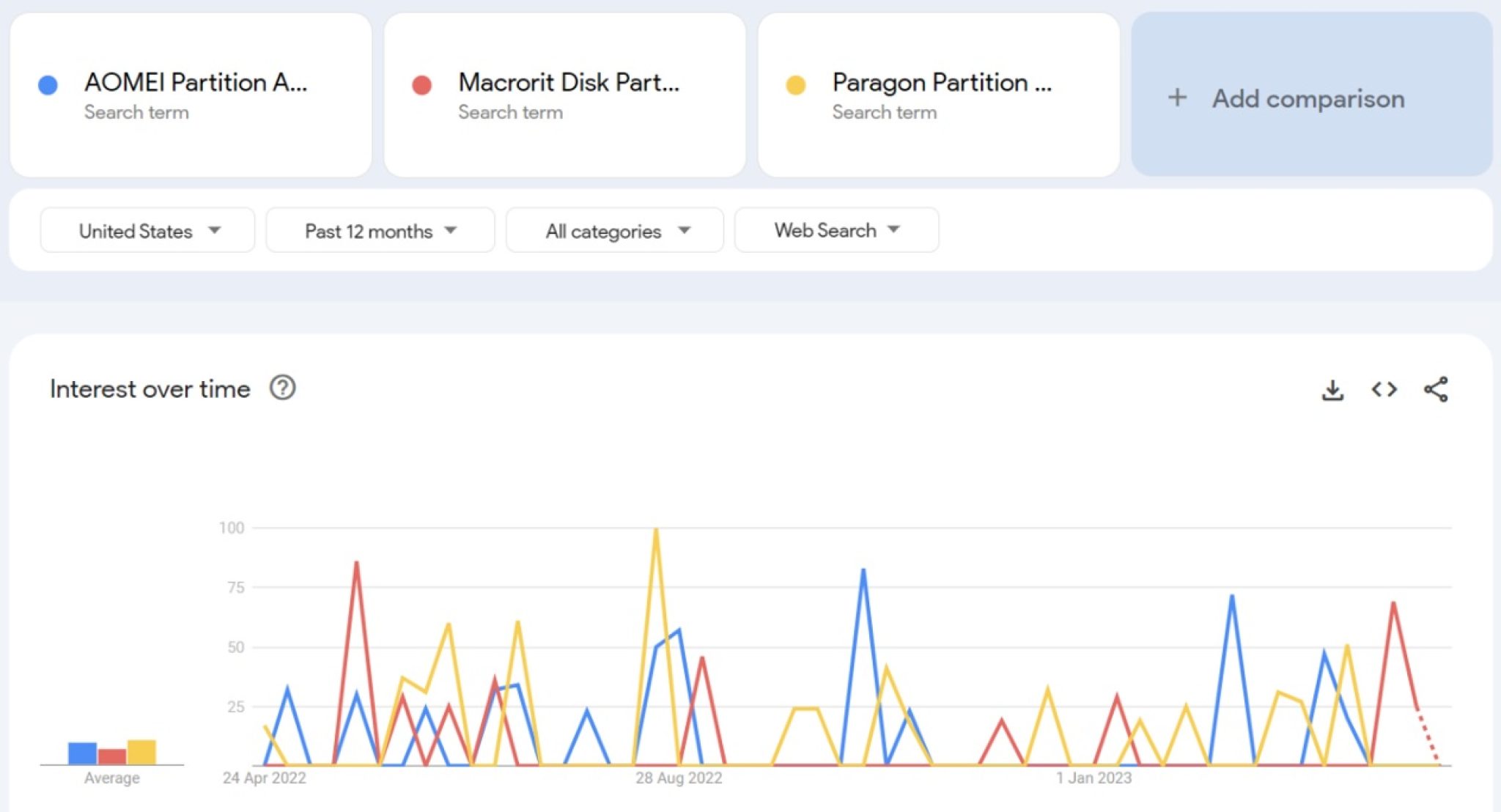Edit the Macrorit Disk Part... search term
This screenshot has width=1501, height=812.
point(564,95)
